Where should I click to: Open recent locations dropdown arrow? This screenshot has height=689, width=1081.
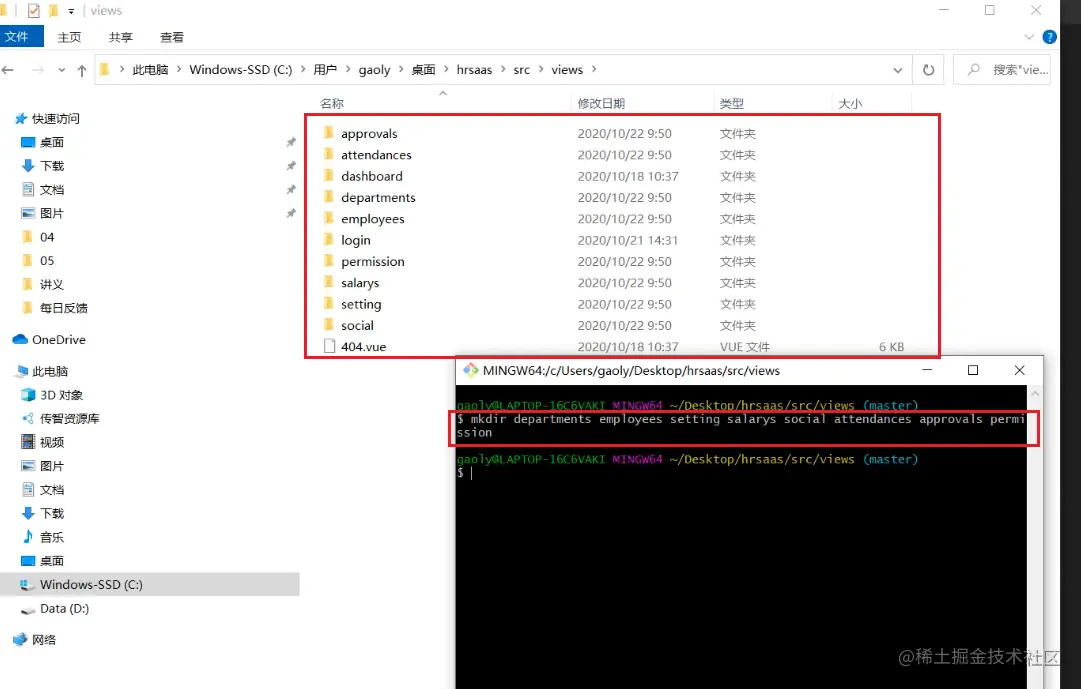click(x=62, y=70)
